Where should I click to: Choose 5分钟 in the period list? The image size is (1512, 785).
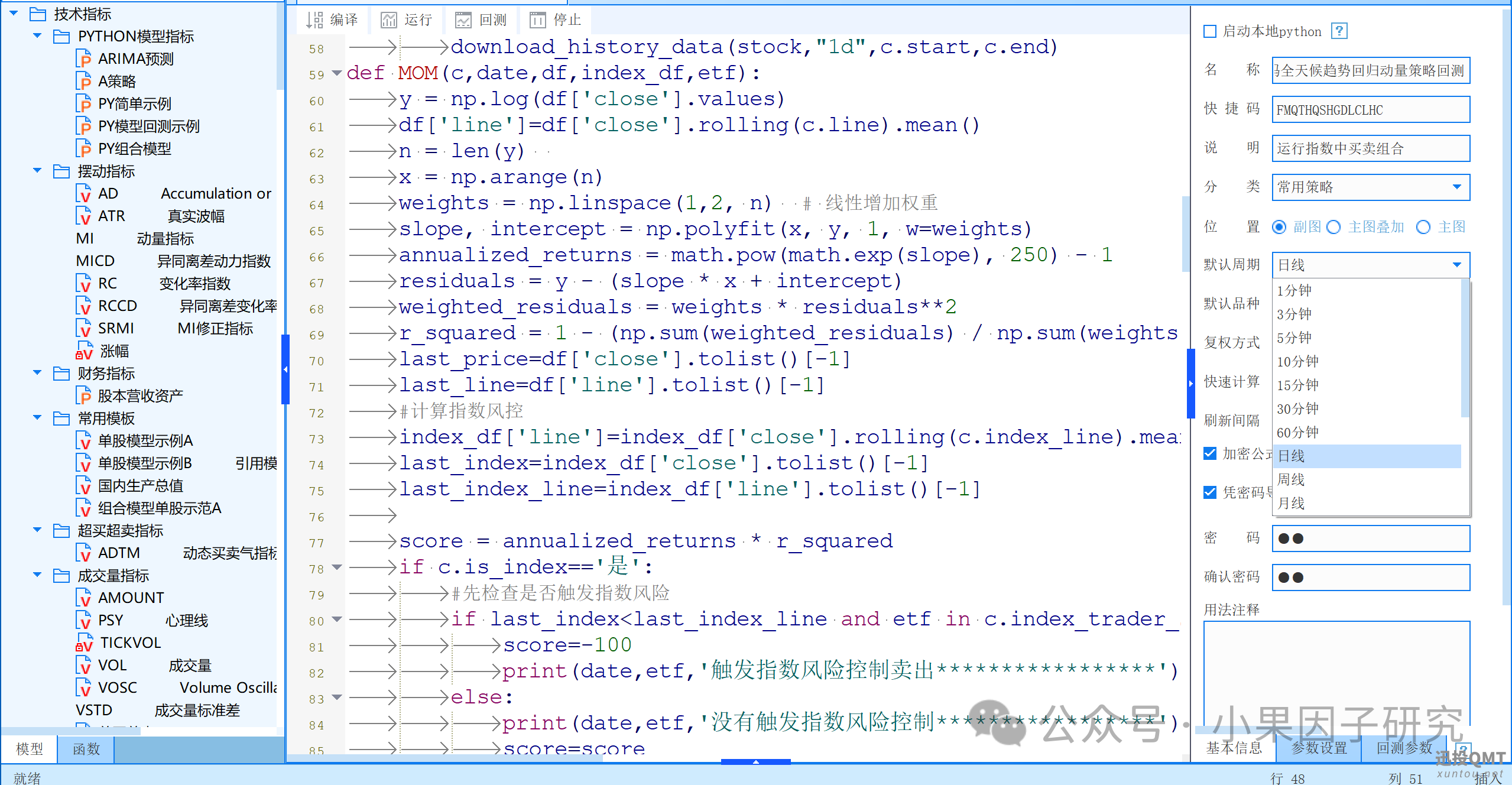pyautogui.click(x=1367, y=338)
